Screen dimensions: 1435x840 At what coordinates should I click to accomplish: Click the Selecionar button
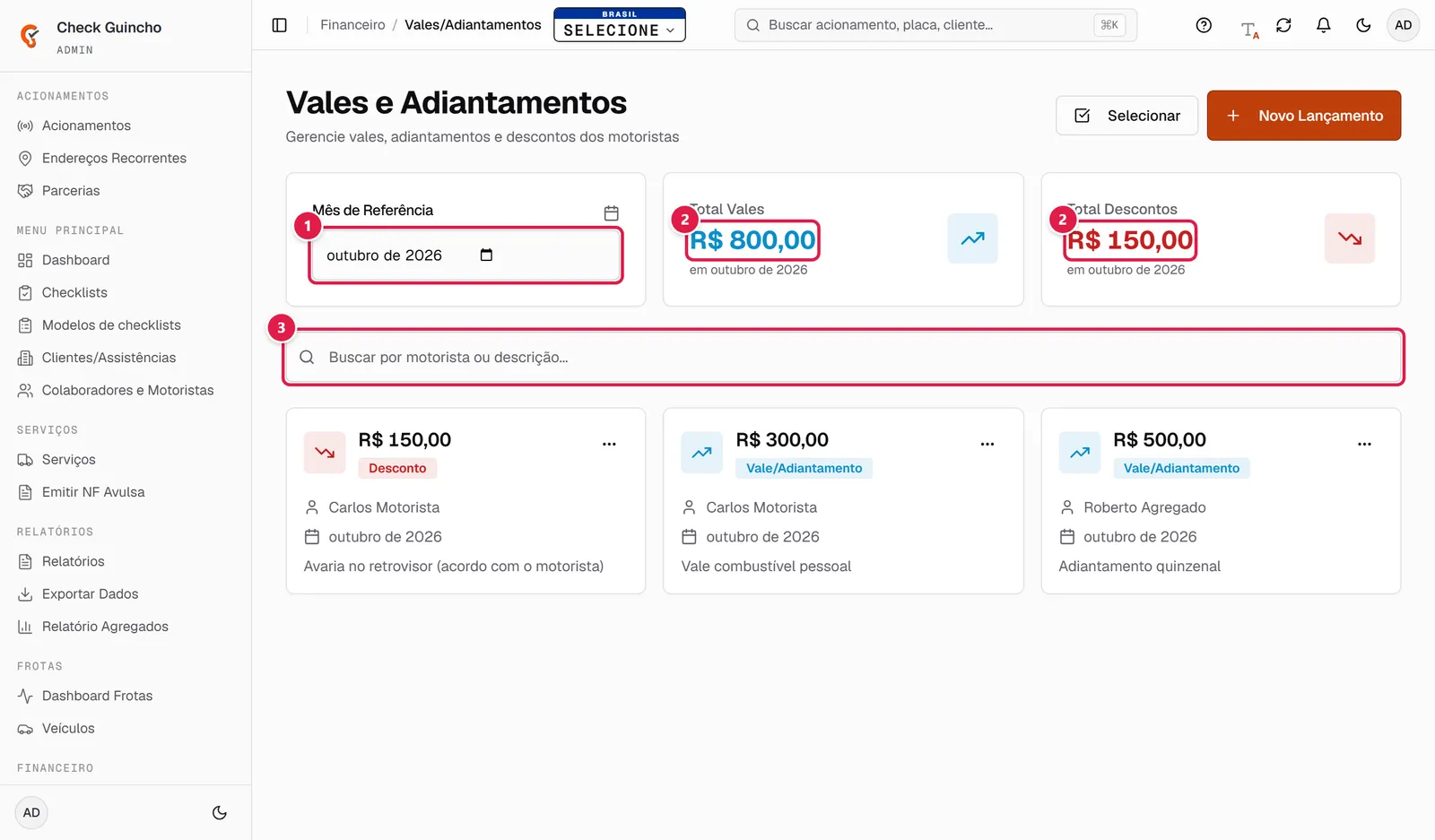1126,116
